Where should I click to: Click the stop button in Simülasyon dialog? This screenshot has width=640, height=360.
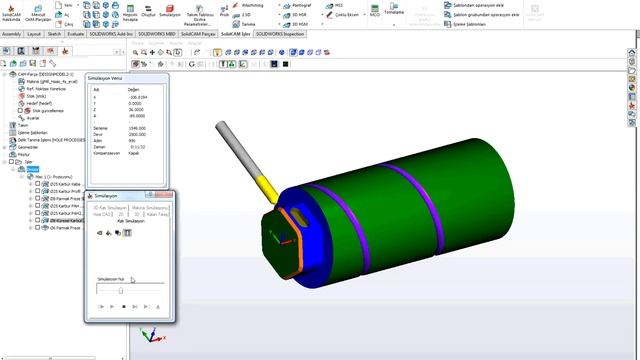[x=124, y=307]
